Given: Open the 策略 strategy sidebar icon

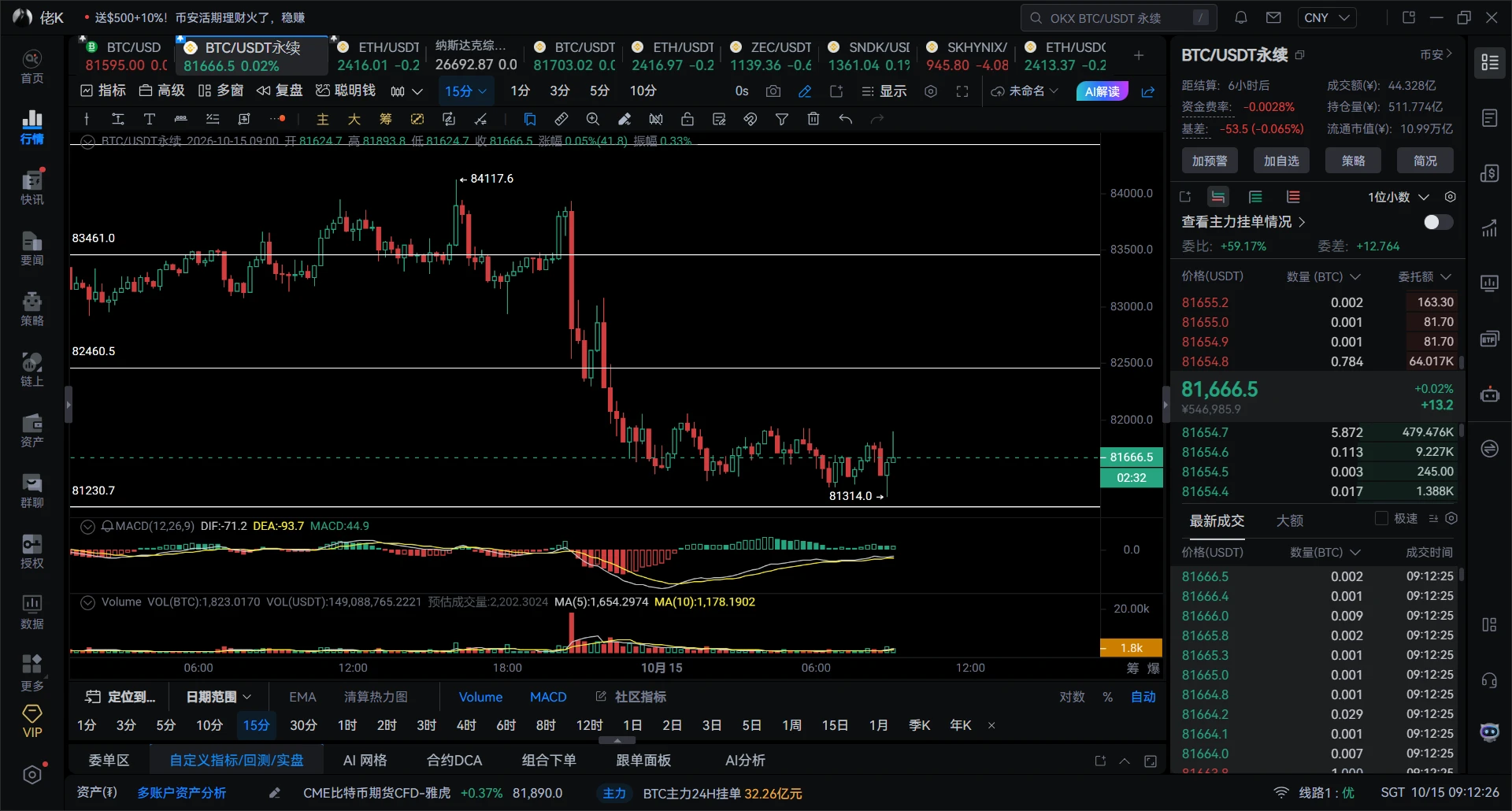Looking at the screenshot, I should (32, 308).
